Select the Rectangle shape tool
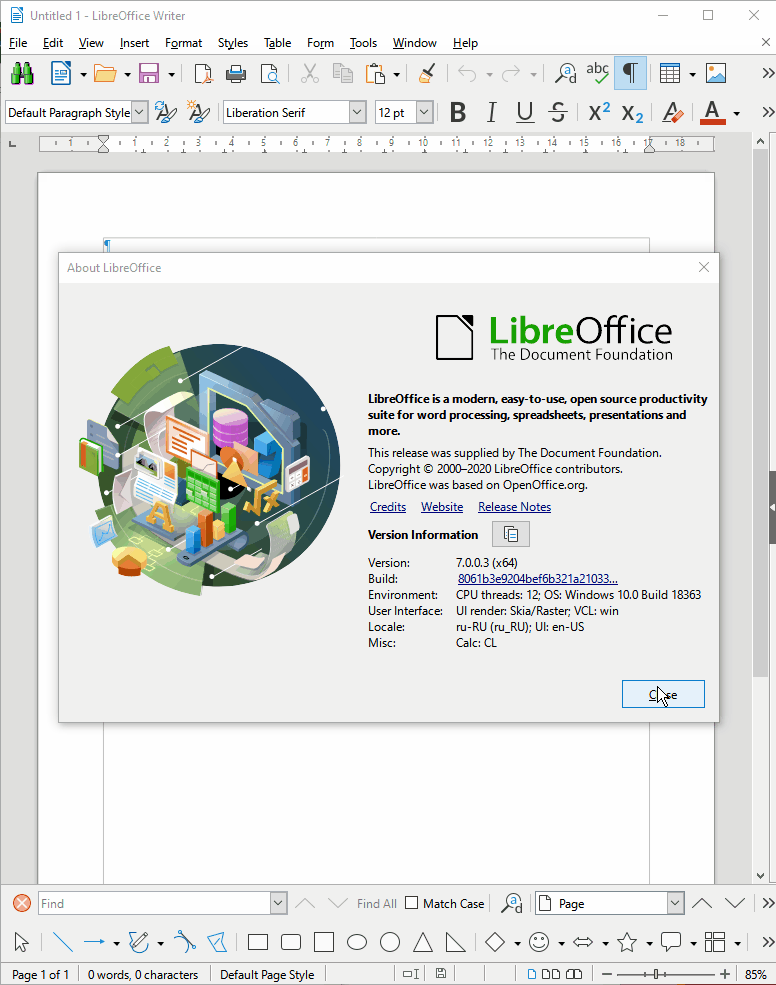The height and width of the screenshot is (985, 776). (x=258, y=942)
